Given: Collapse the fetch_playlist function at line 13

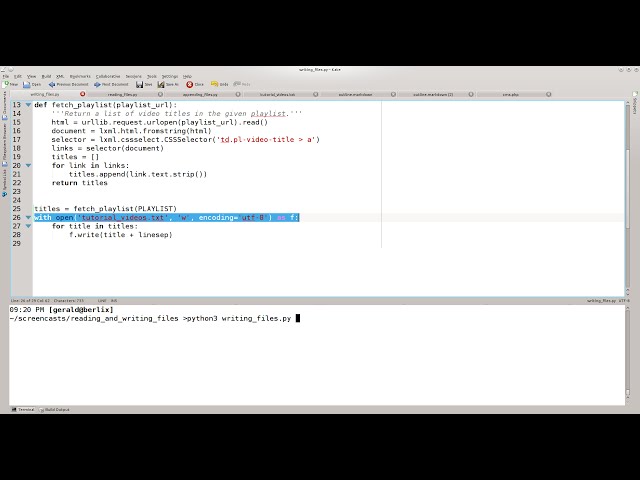Looking at the screenshot, I should (x=28, y=105).
